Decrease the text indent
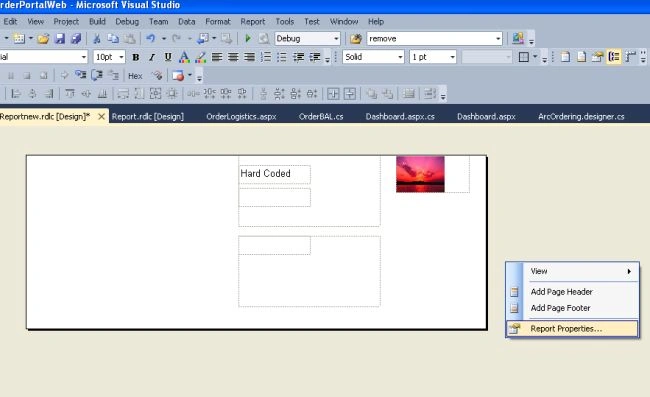This screenshot has width=650, height=397. point(298,57)
